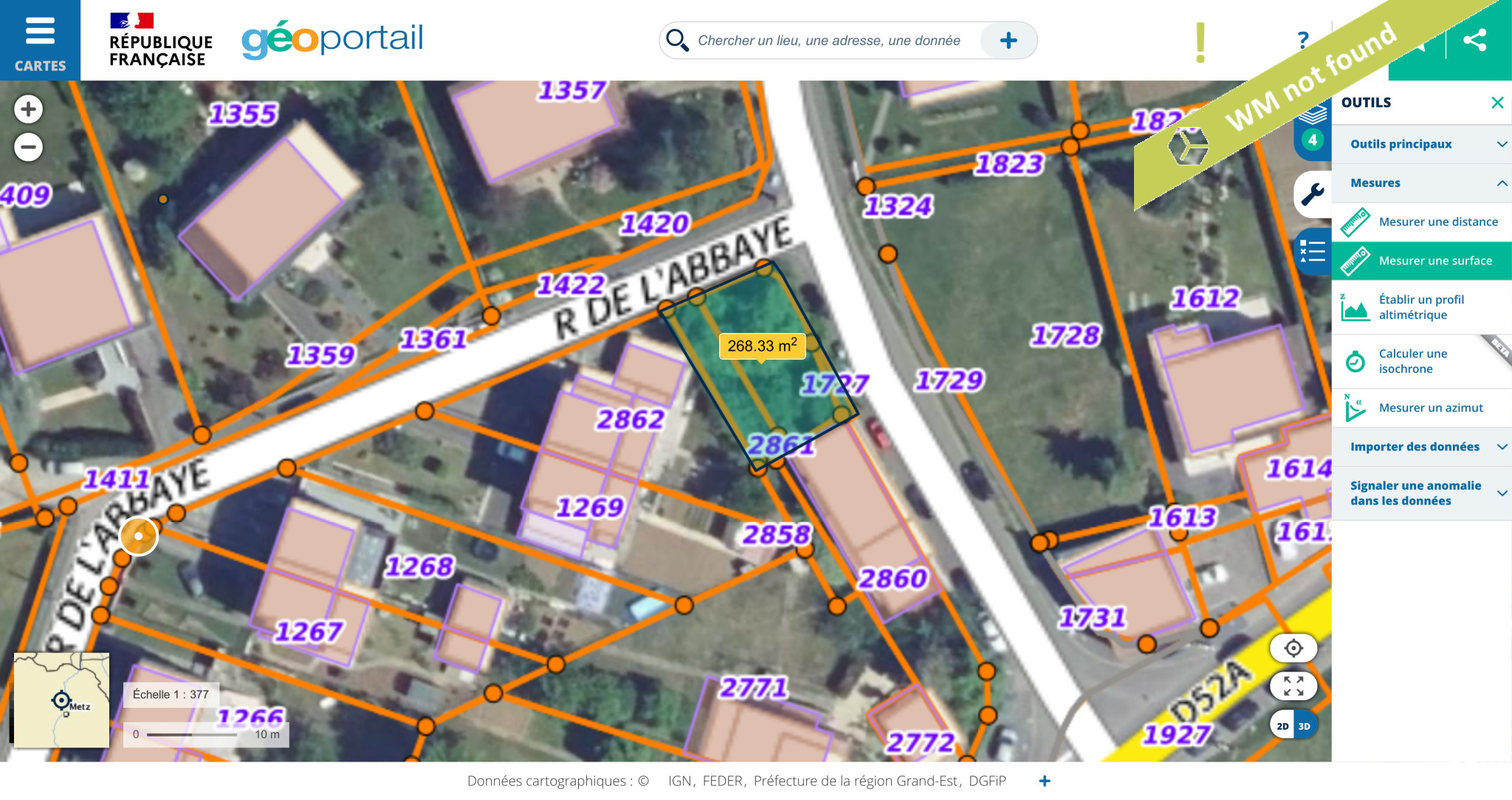The image size is (1512, 800).
Task: Collapse the Mesures section
Action: (1422, 183)
